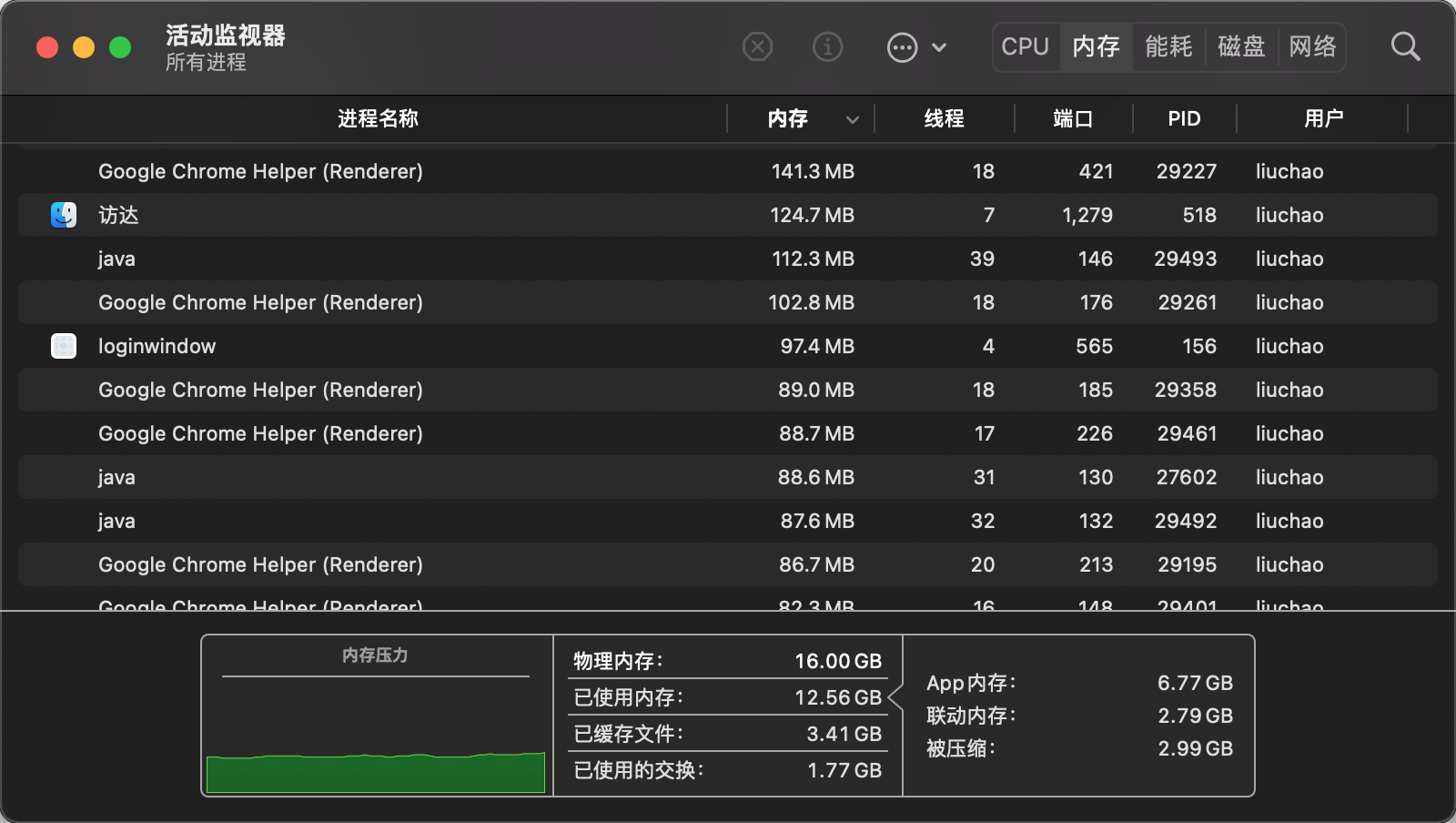Switch to the 内存 tab
Image resolution: width=1456 pixels, height=823 pixels.
[1097, 46]
